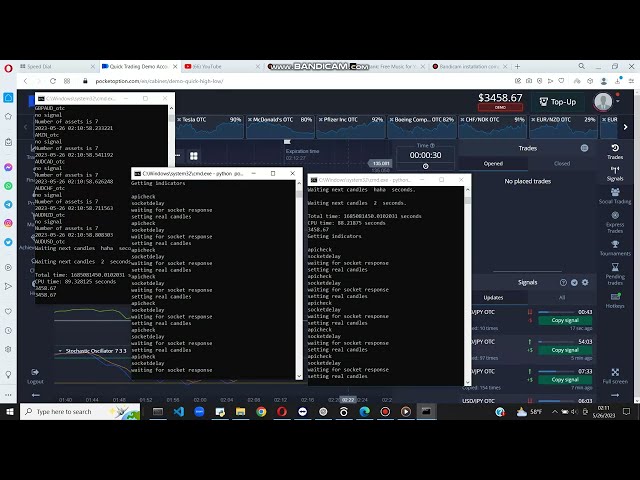Open Signals help question-mark icon
The height and width of the screenshot is (480, 640).
click(x=563, y=282)
